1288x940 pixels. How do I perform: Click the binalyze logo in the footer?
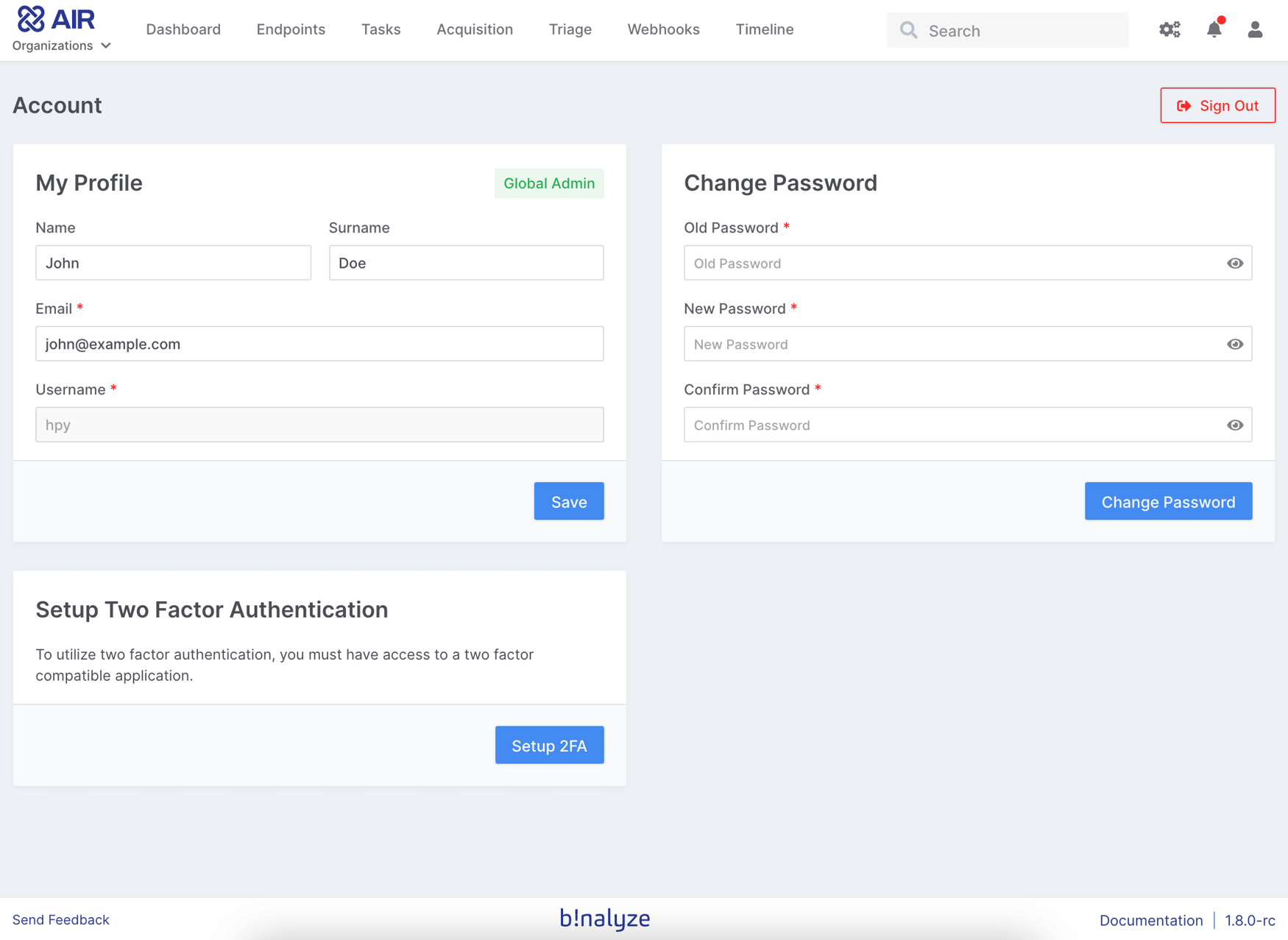[604, 919]
